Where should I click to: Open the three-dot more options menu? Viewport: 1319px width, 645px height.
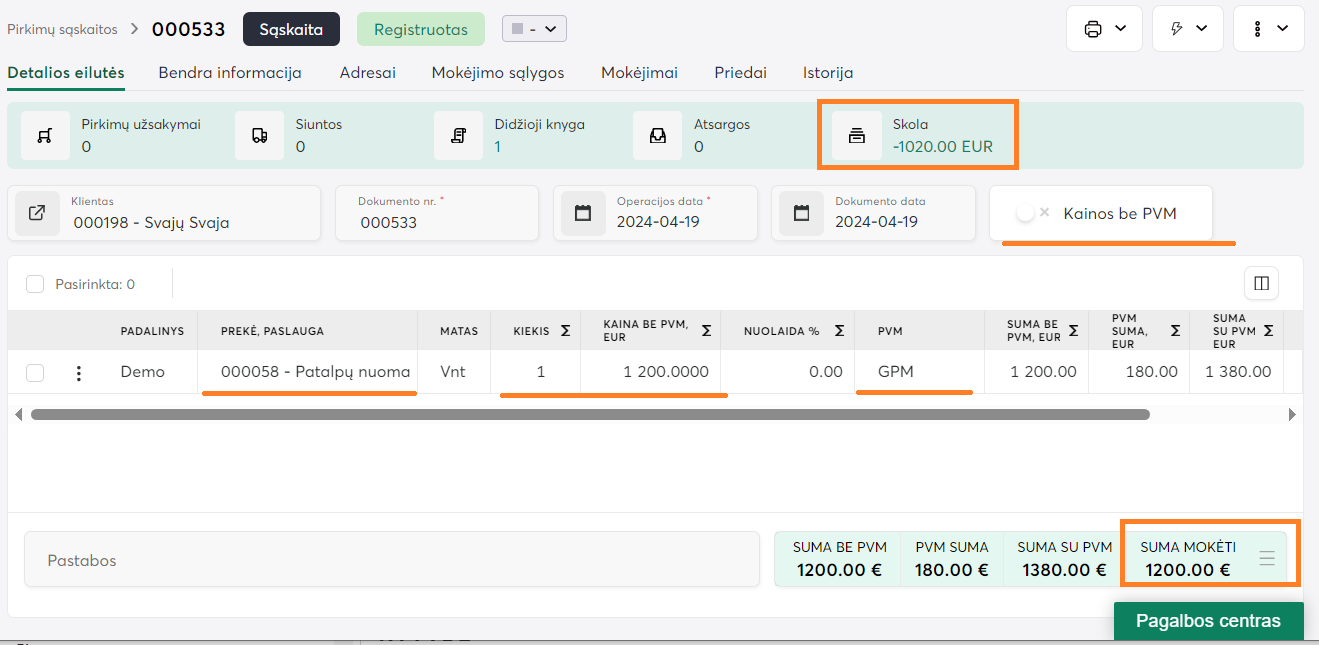1268,29
